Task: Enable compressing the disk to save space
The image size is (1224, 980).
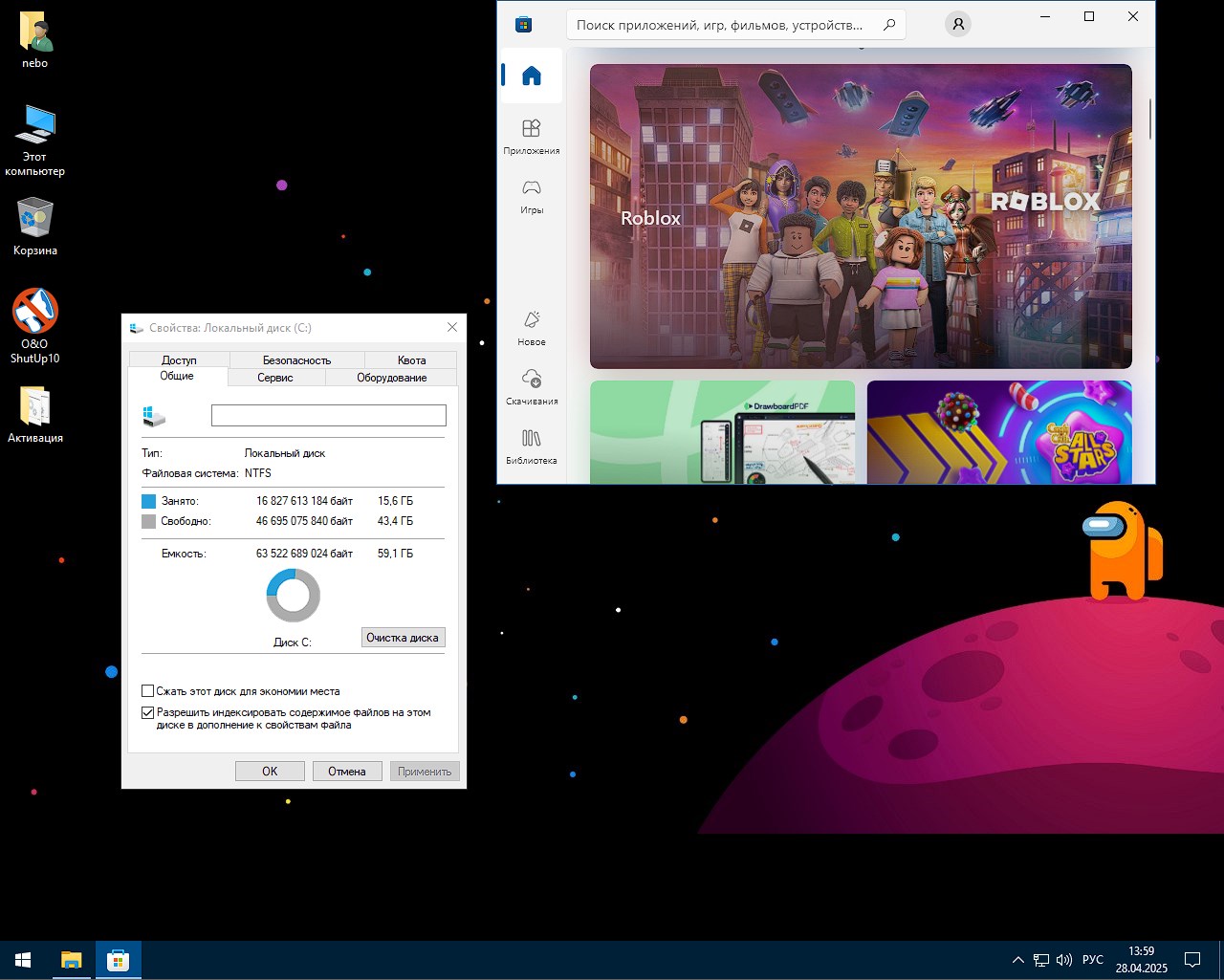Action: point(148,690)
